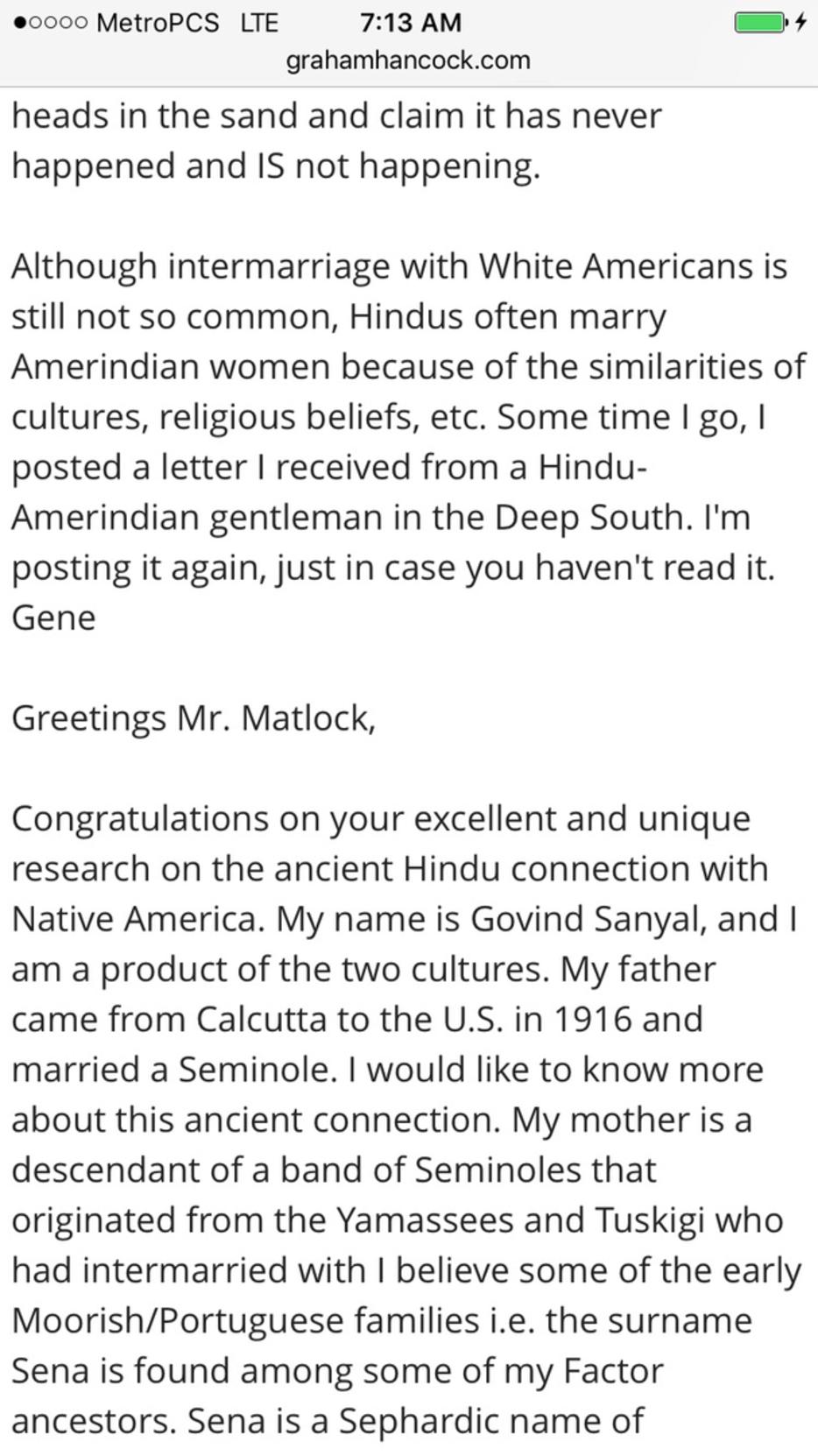Tap the 7:13 AM clock

(x=411, y=22)
